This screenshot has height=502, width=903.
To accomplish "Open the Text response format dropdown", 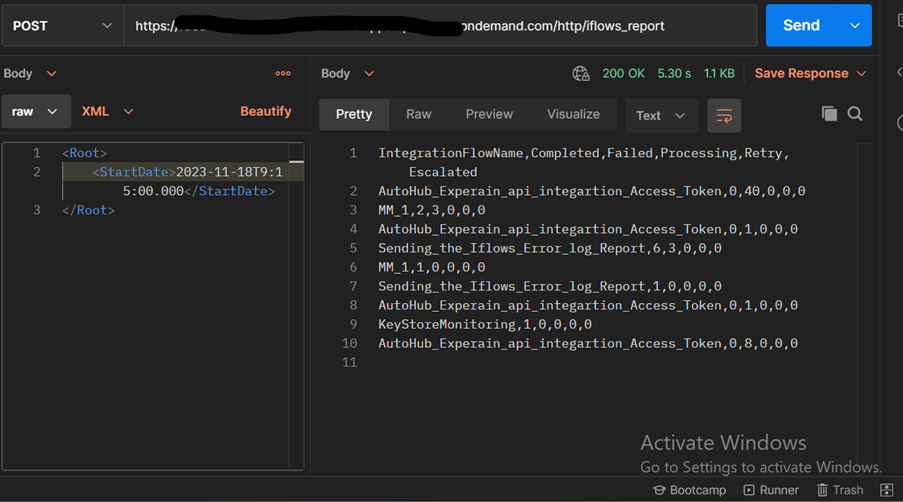I will tap(662, 116).
